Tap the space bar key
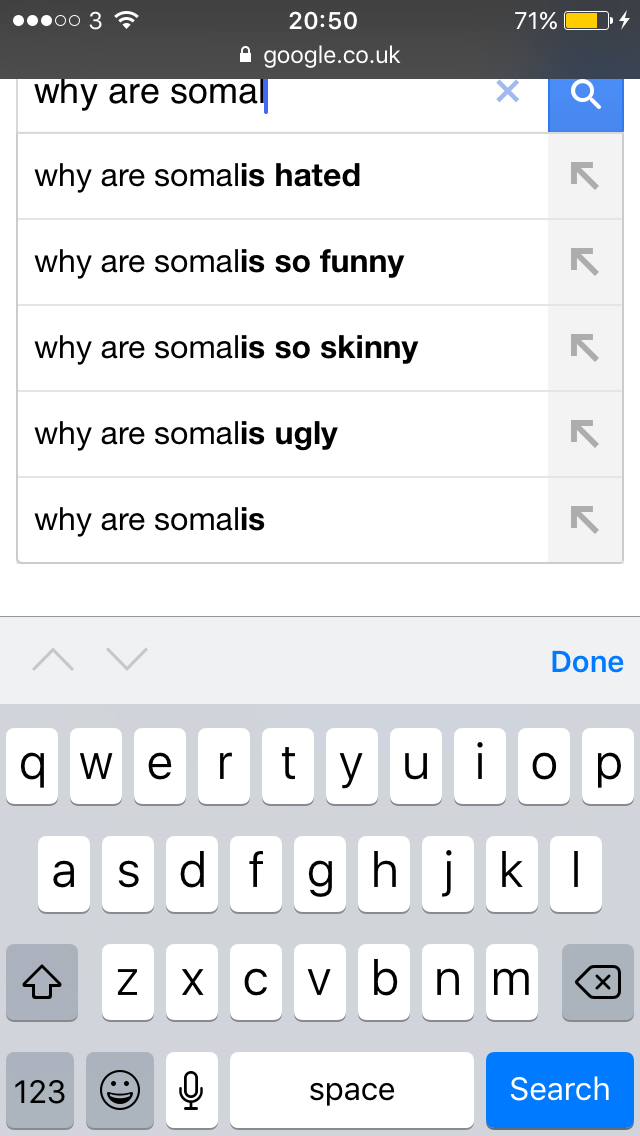The image size is (640, 1136). click(352, 1090)
